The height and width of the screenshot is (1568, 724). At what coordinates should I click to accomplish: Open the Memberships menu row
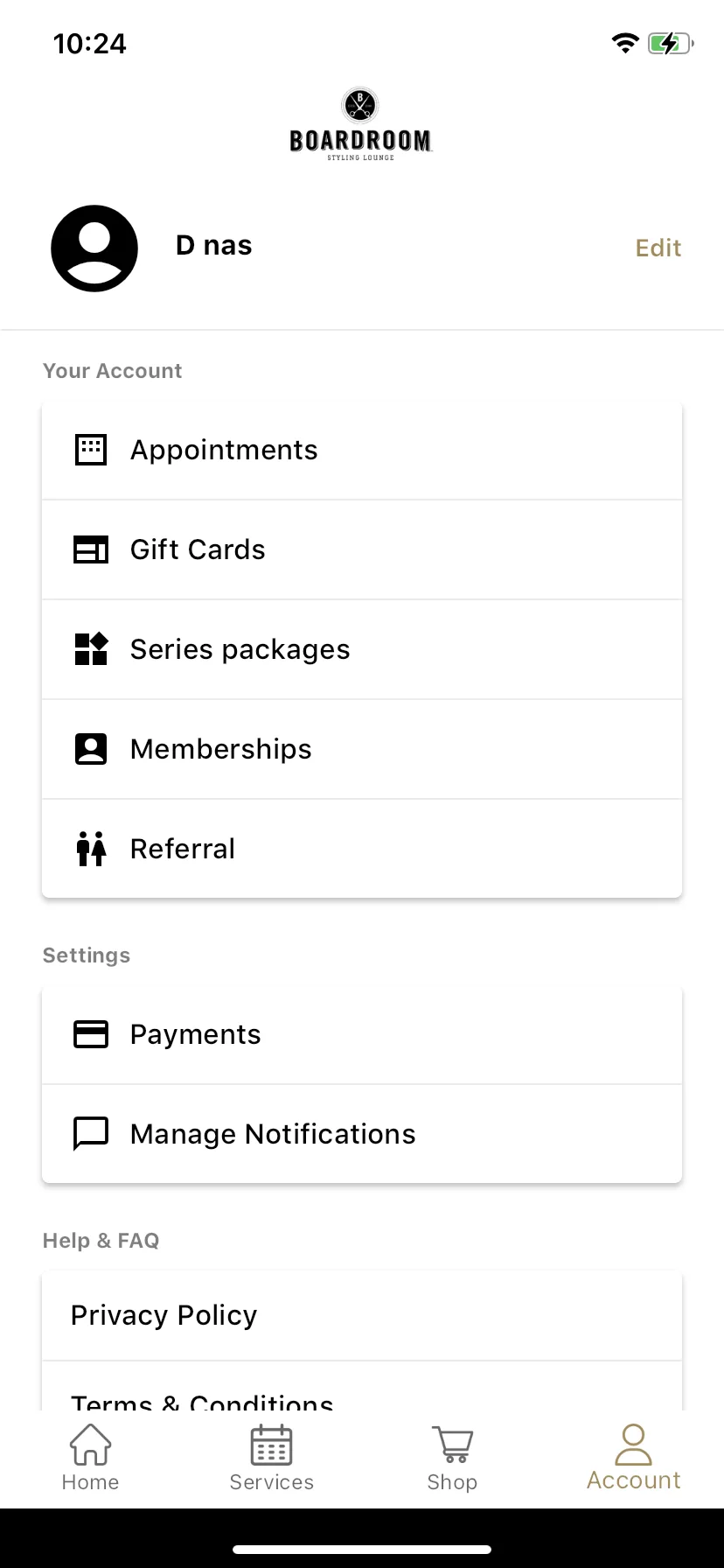click(362, 749)
